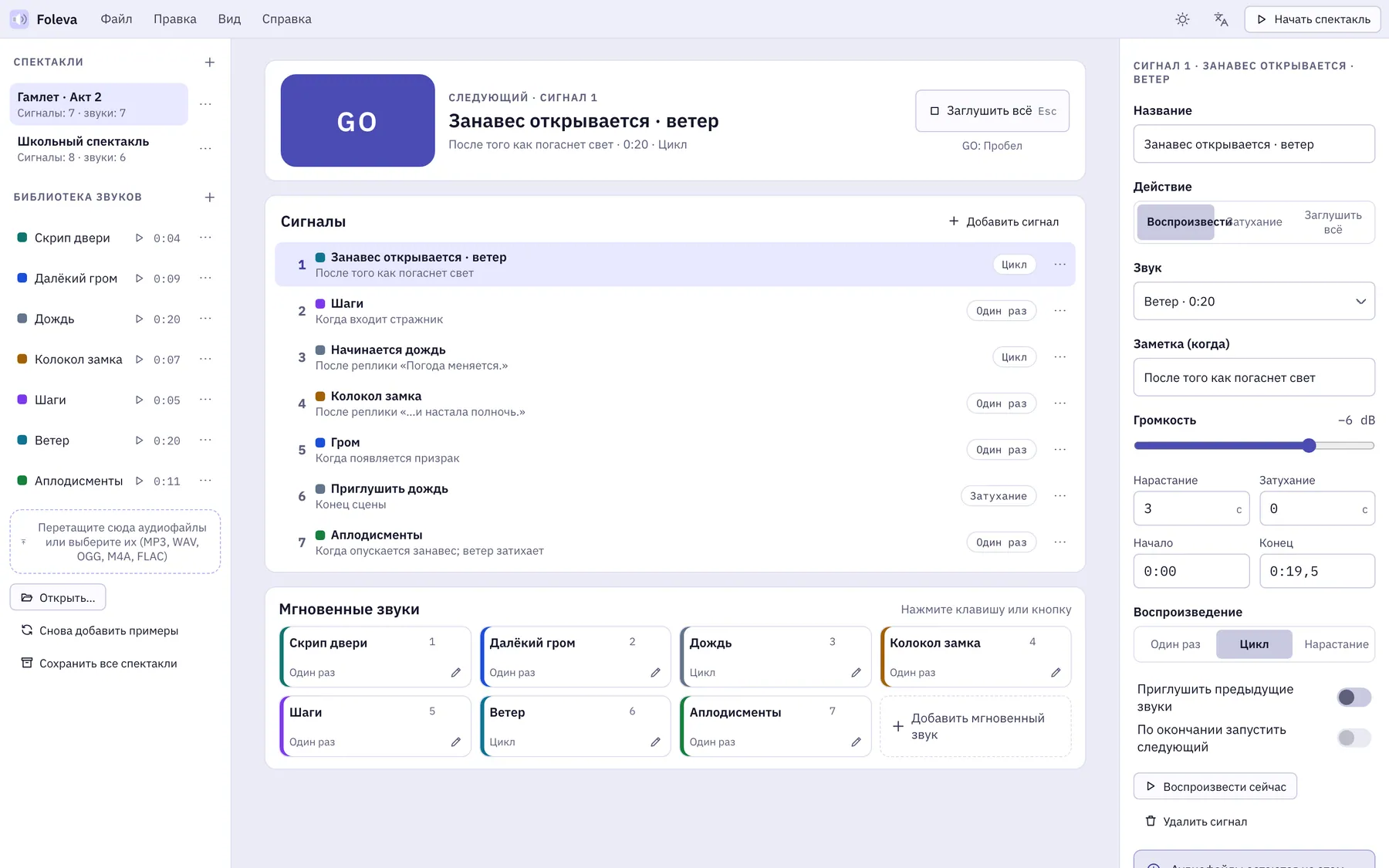
Task: Add a new show with plus icon
Action: [210, 62]
